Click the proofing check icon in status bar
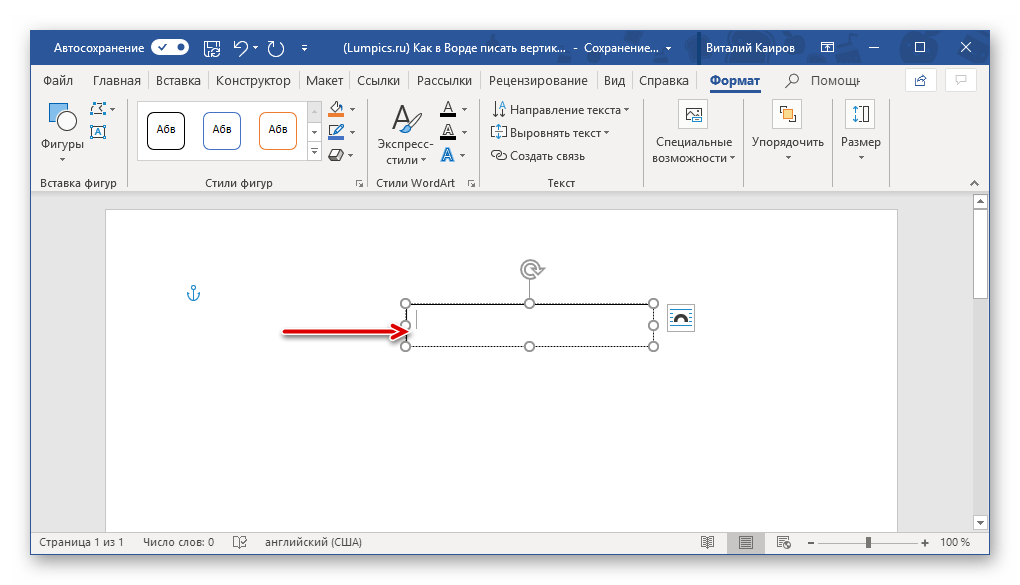Viewport: 1020px width, 585px height. [240, 542]
